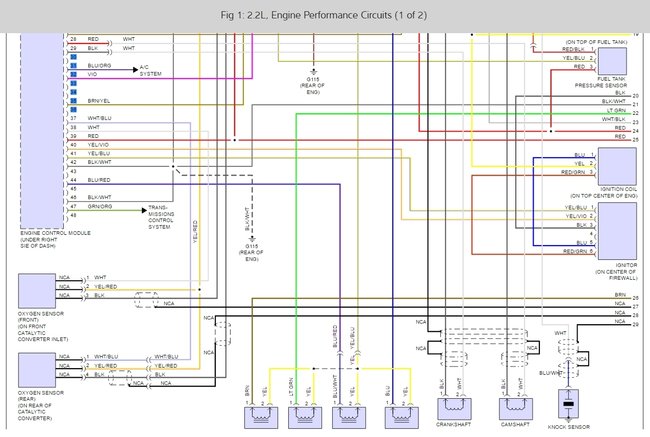Select the rear oxygen sensor component box
Screen dimensions: 650x437
coord(37,370)
